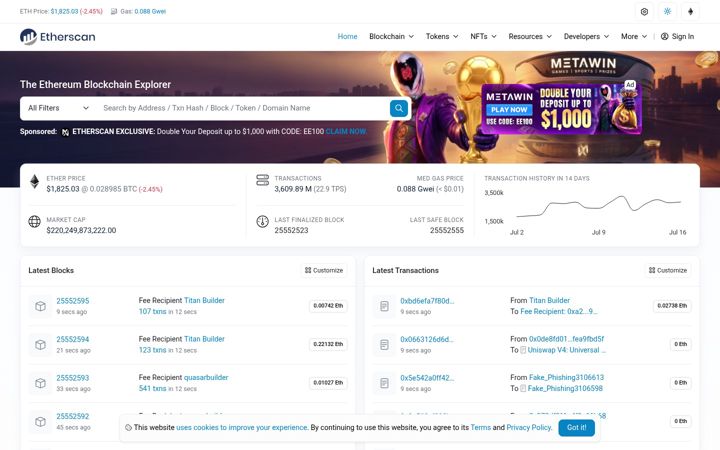Open block number 25552595
This screenshot has width=720, height=450.
[73, 301]
